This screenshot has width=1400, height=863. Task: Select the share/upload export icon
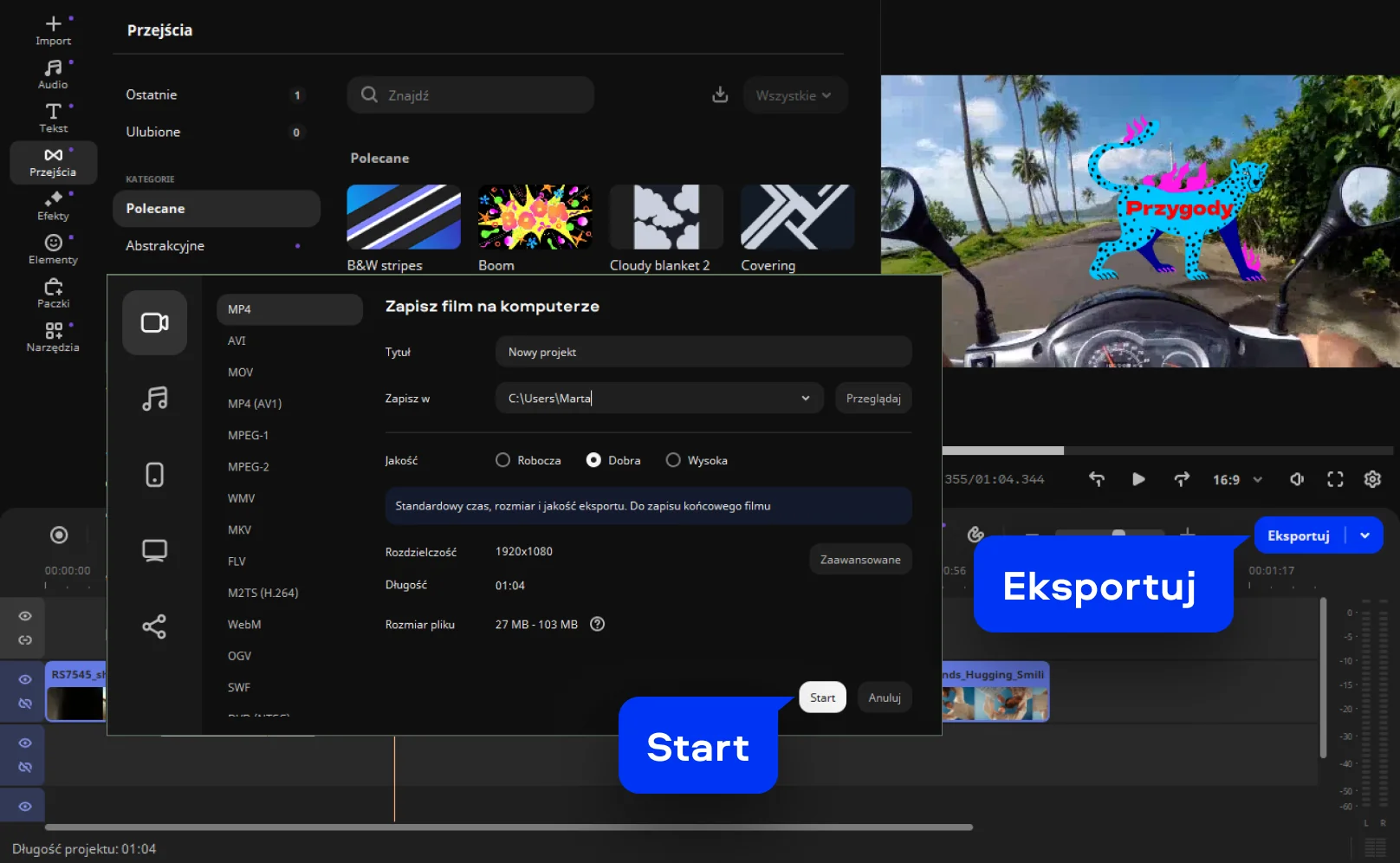pos(154,626)
